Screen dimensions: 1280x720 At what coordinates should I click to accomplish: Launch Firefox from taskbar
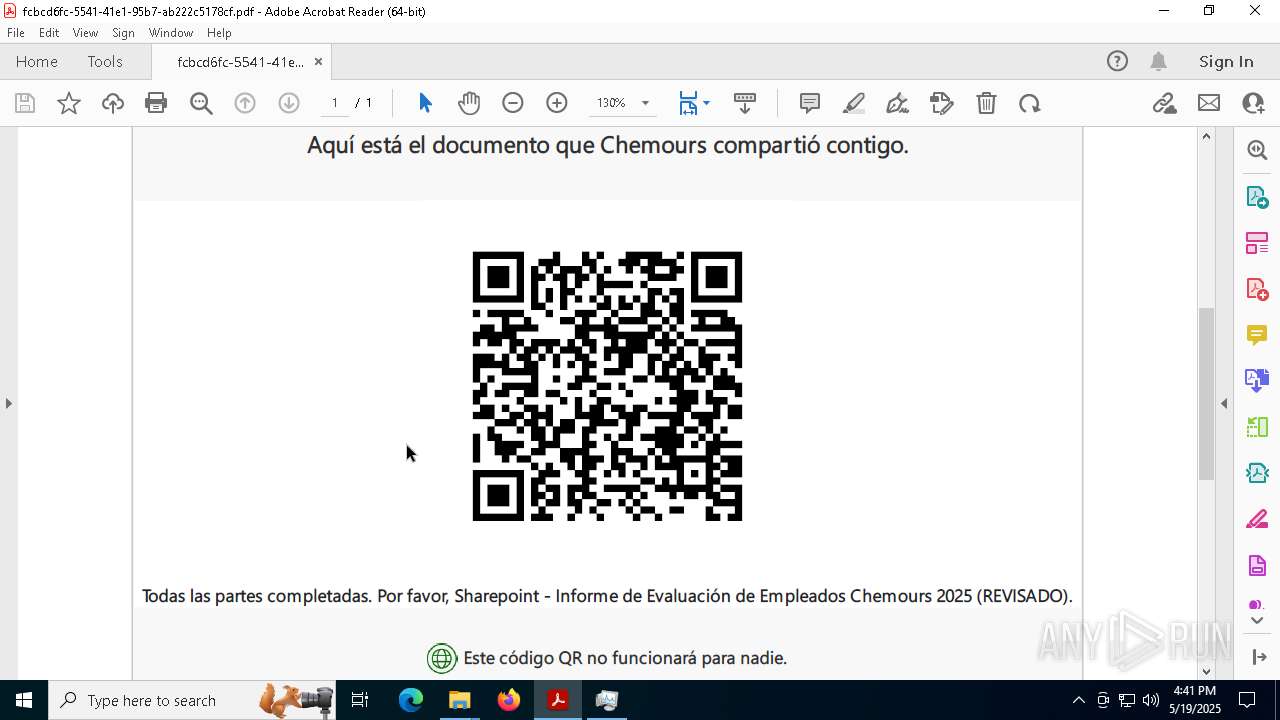pos(508,700)
